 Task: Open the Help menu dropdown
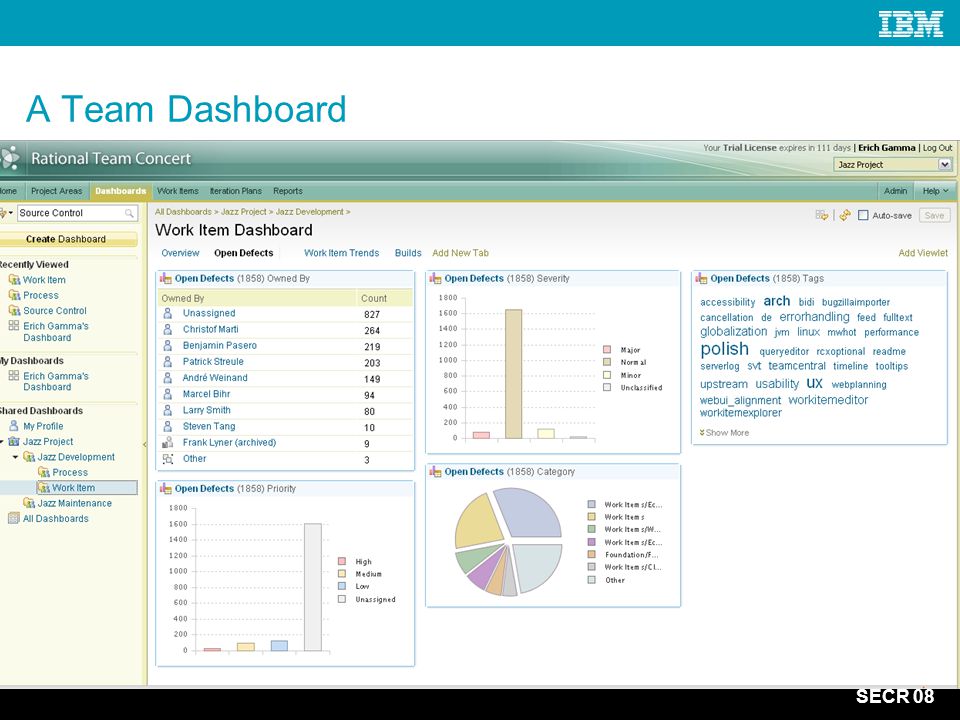(x=935, y=191)
